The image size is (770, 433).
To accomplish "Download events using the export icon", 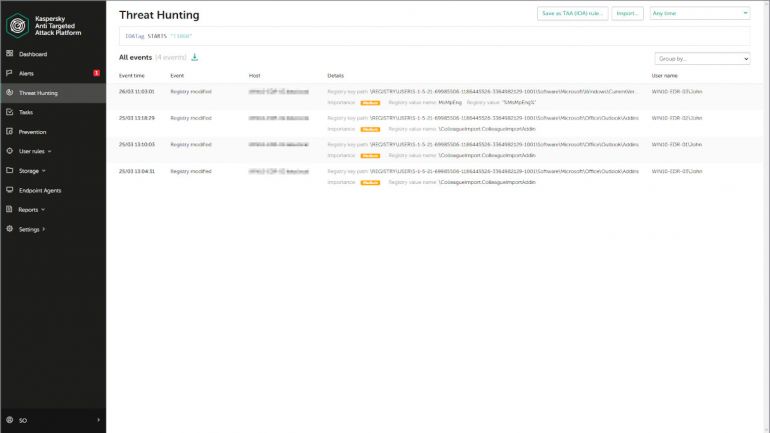I will click(195, 58).
